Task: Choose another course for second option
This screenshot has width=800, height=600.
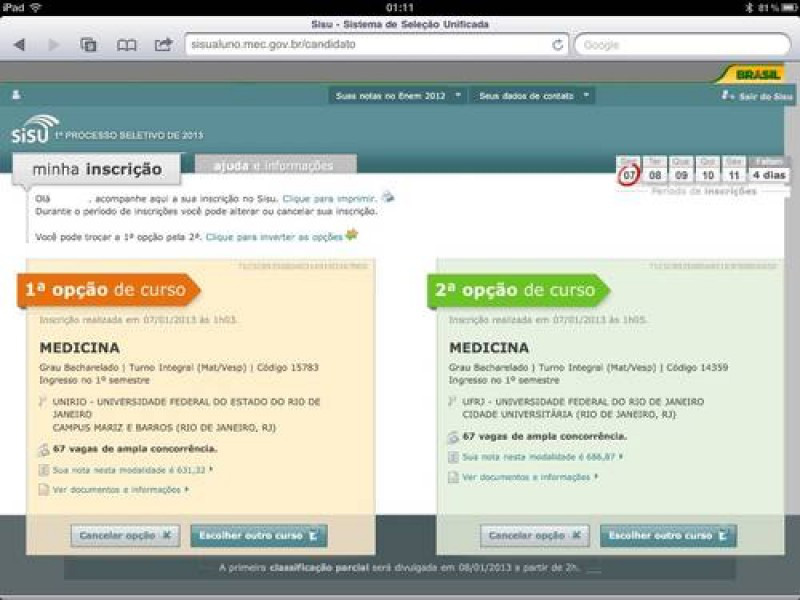Action: pos(668,536)
